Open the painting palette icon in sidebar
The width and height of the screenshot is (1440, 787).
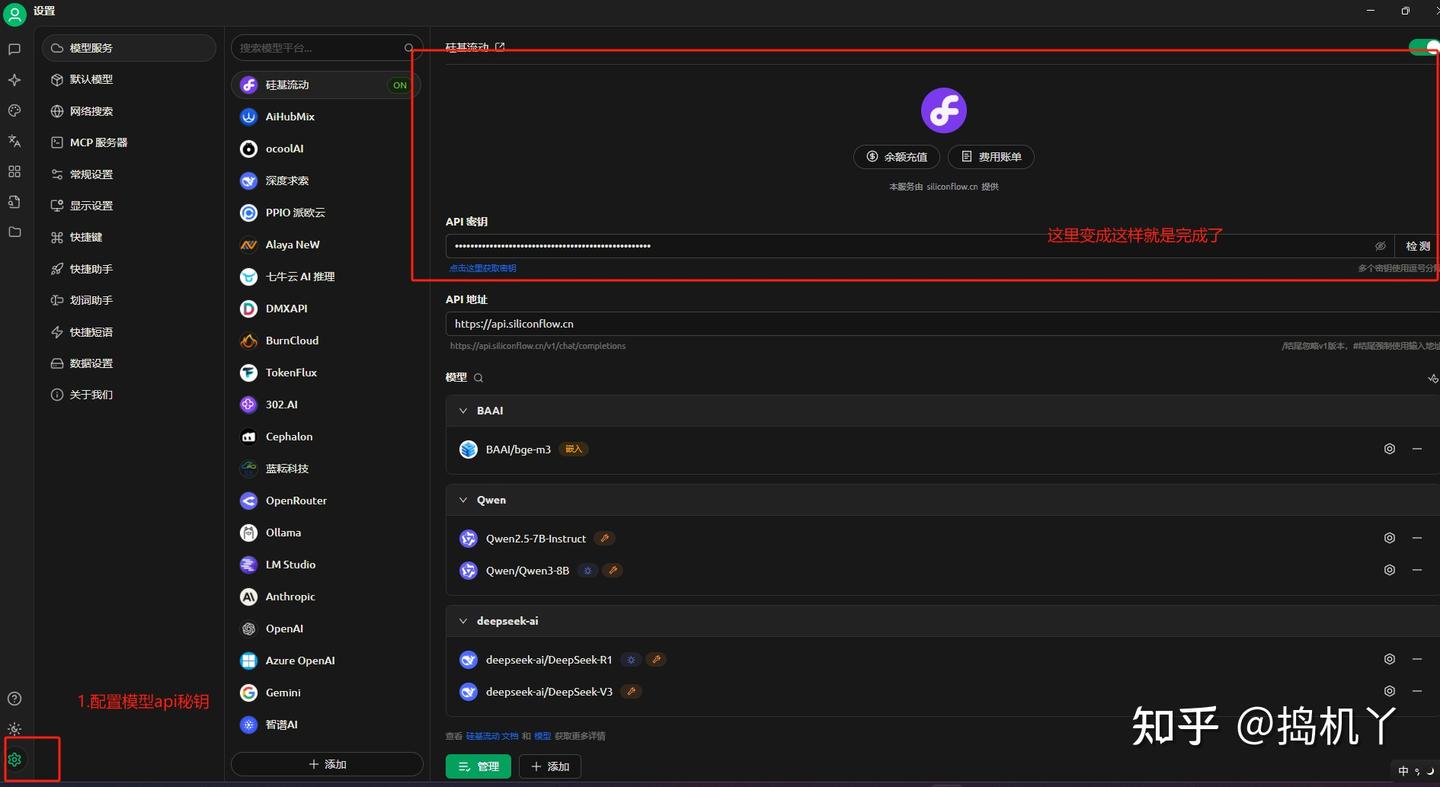coord(14,111)
